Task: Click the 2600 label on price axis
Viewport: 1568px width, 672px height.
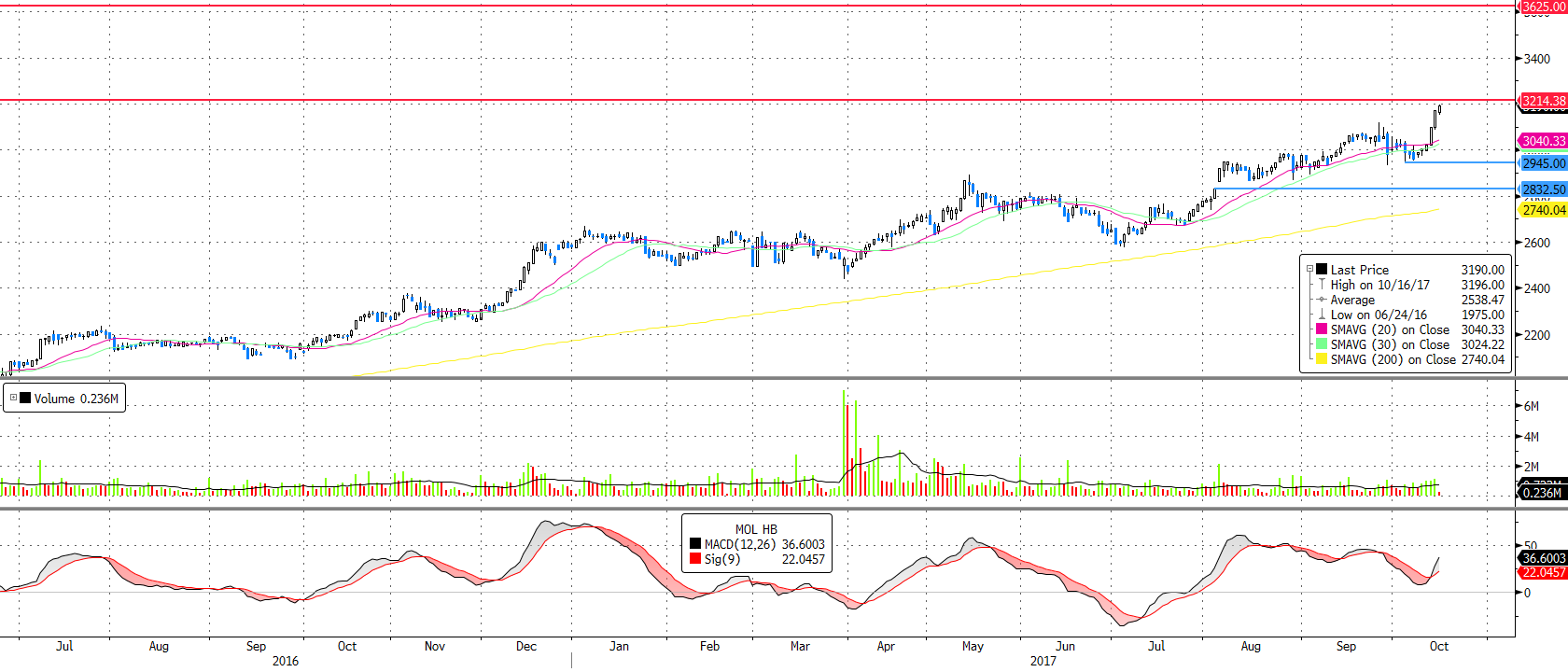Action: pyautogui.click(x=1537, y=243)
